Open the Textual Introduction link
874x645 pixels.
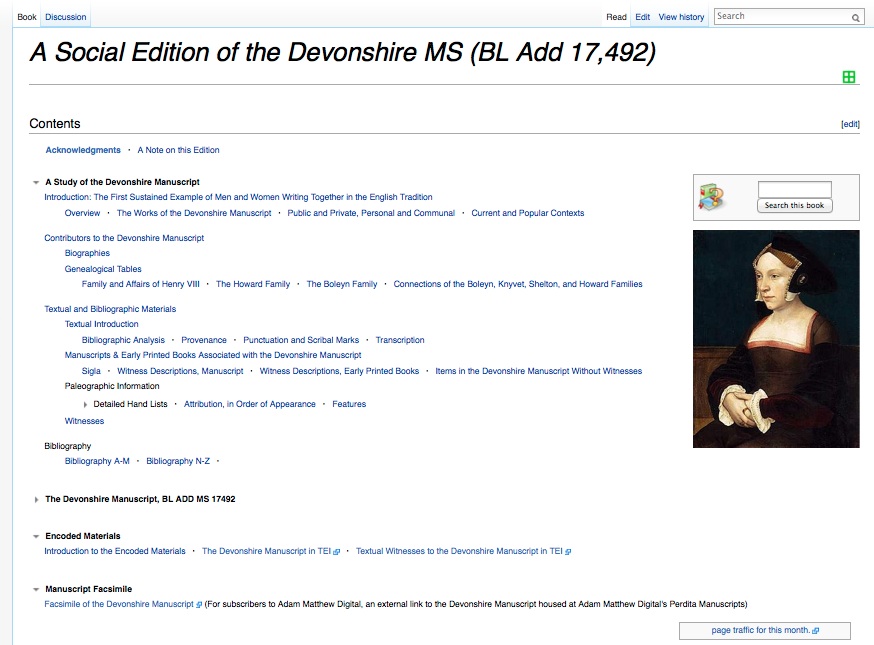[101, 324]
